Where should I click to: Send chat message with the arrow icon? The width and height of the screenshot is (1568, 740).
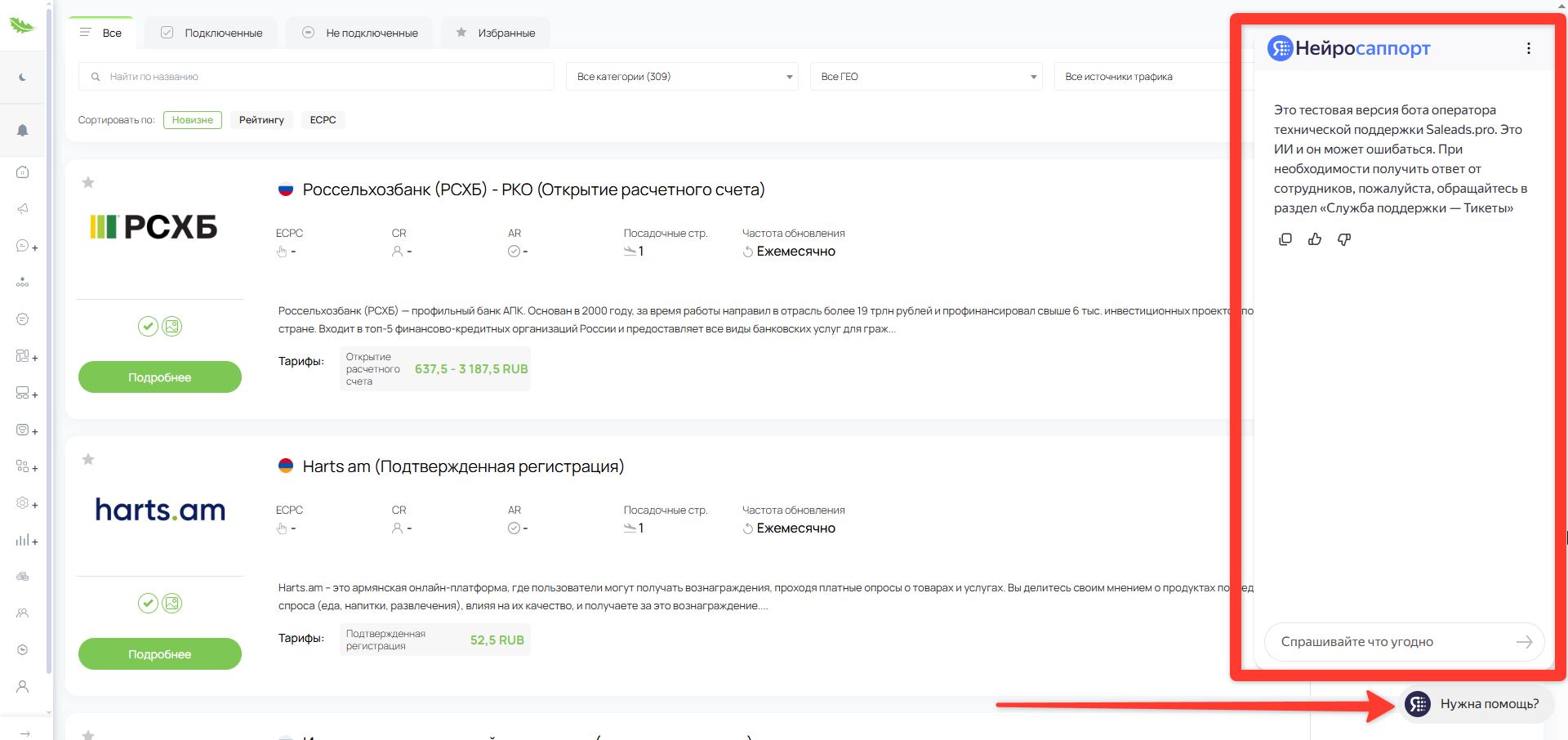pyautogui.click(x=1524, y=642)
